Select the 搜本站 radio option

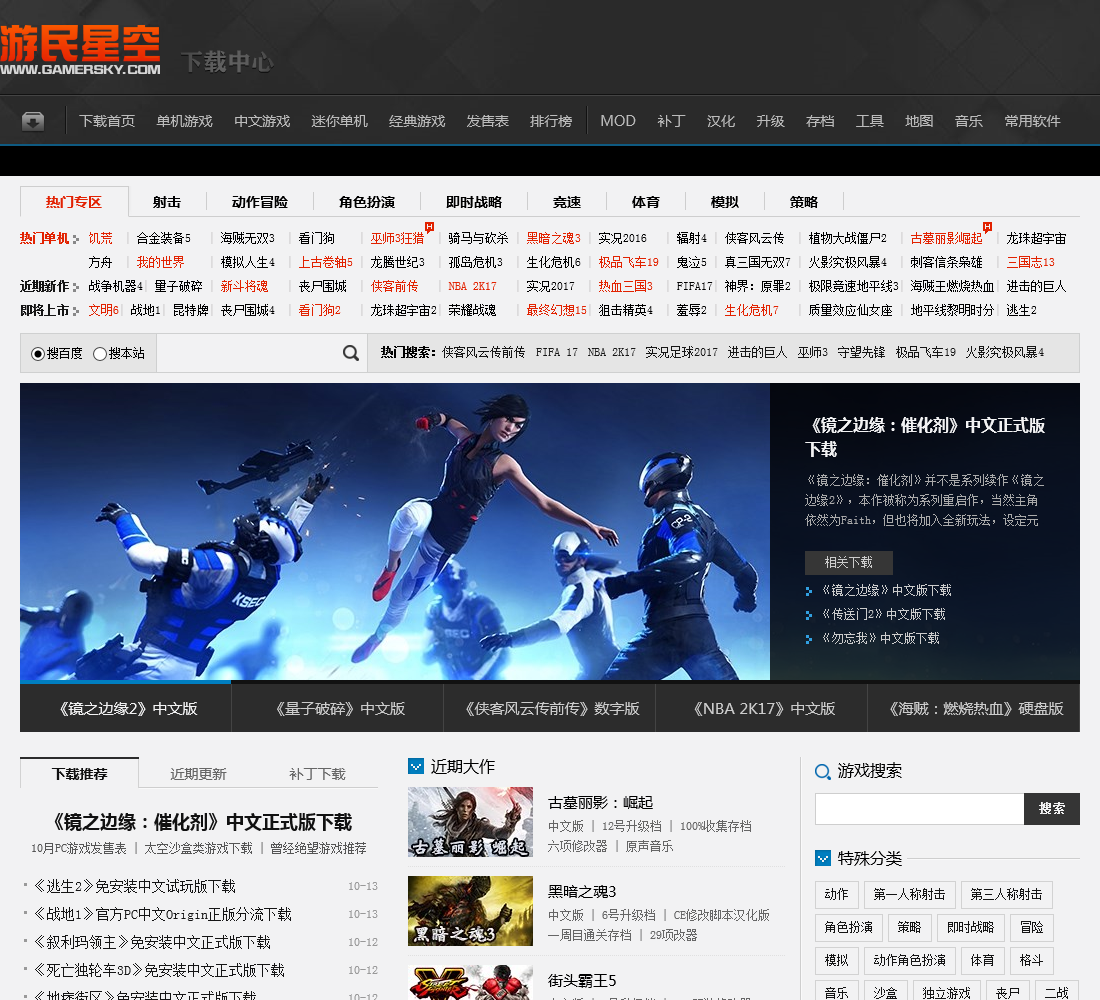(100, 354)
